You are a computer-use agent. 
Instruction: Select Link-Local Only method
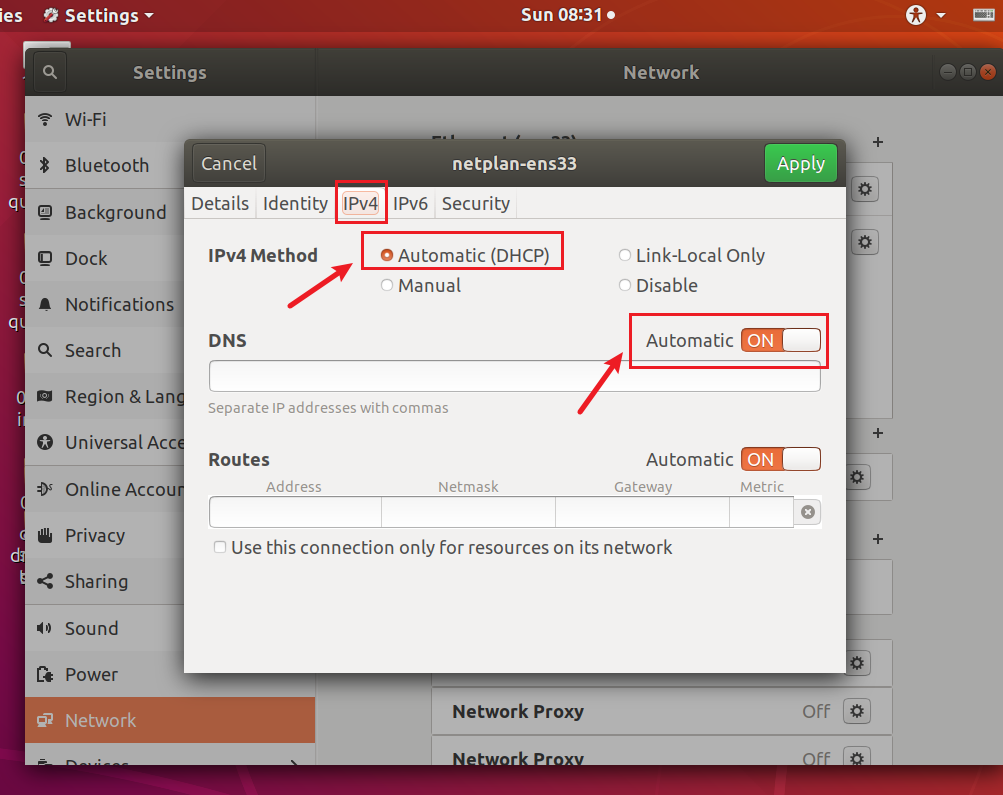point(691,255)
